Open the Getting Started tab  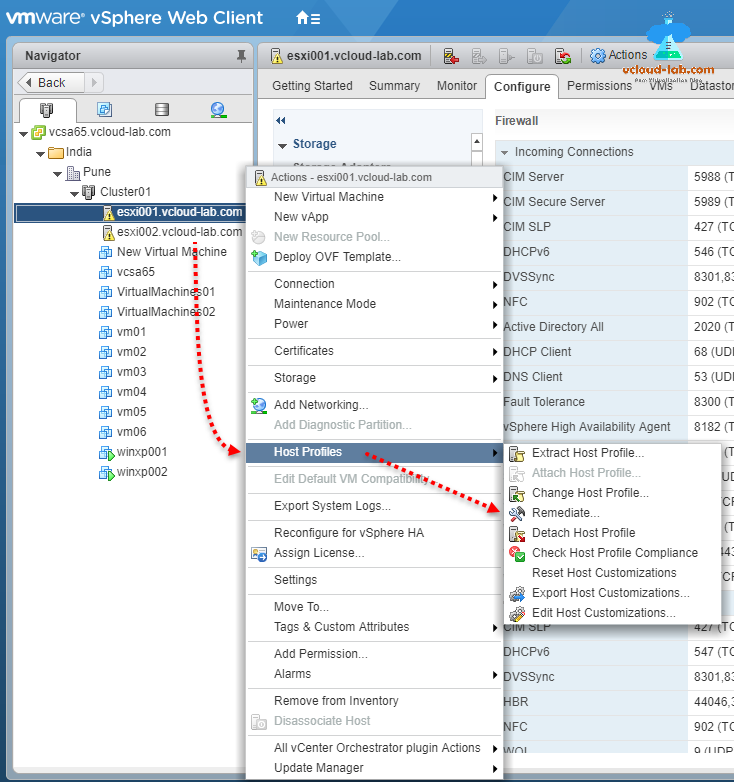tap(312, 86)
